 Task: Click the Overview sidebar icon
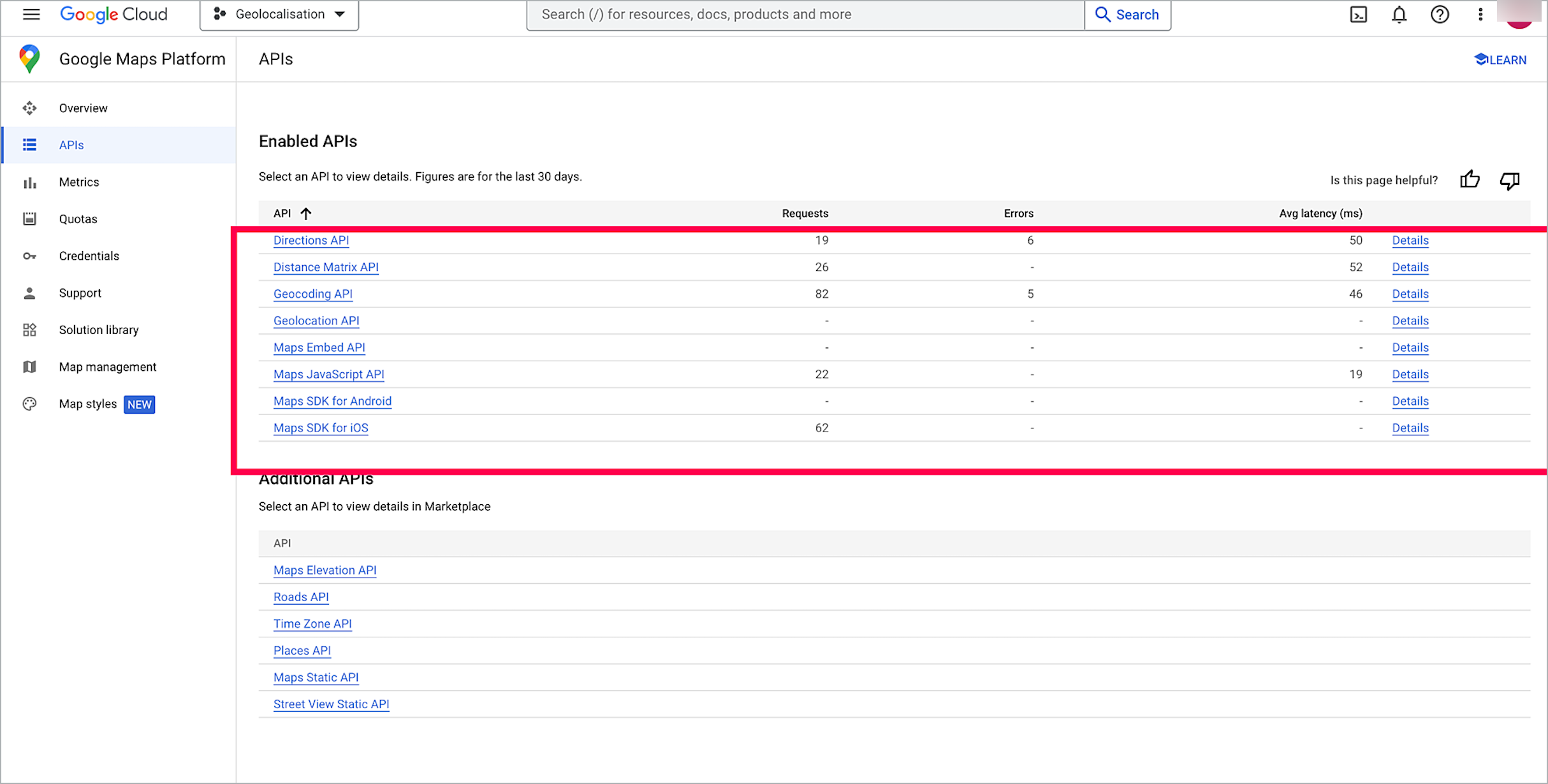tap(29, 108)
